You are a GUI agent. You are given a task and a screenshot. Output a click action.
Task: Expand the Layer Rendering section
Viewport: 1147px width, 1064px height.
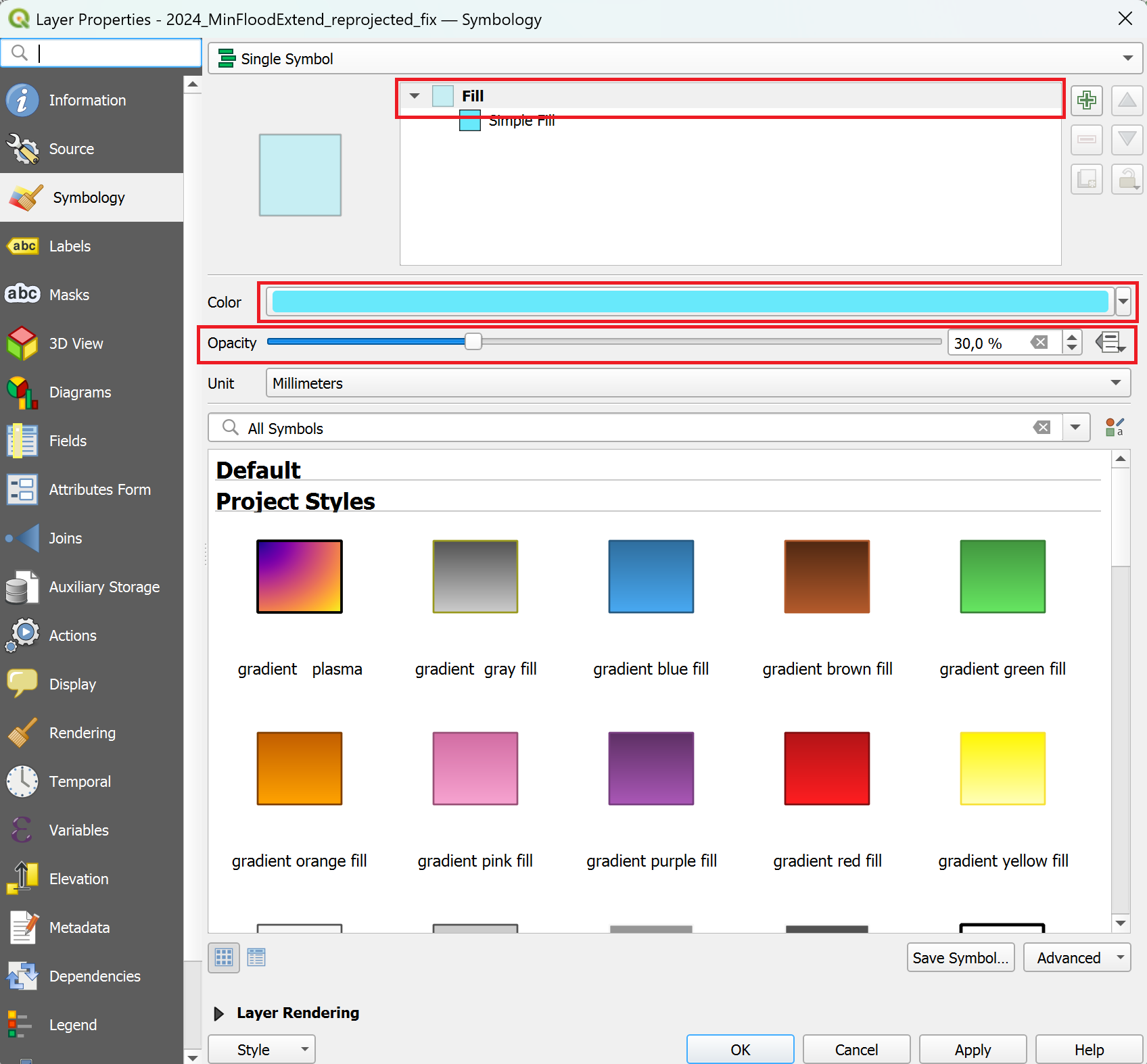219,1013
